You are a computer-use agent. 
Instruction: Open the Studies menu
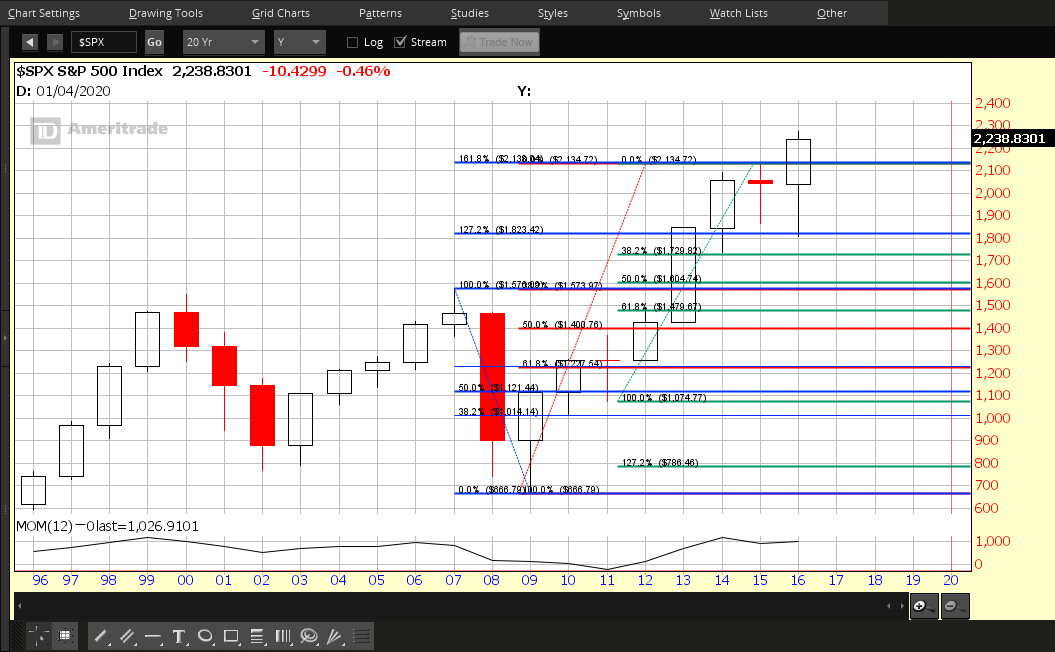click(470, 13)
